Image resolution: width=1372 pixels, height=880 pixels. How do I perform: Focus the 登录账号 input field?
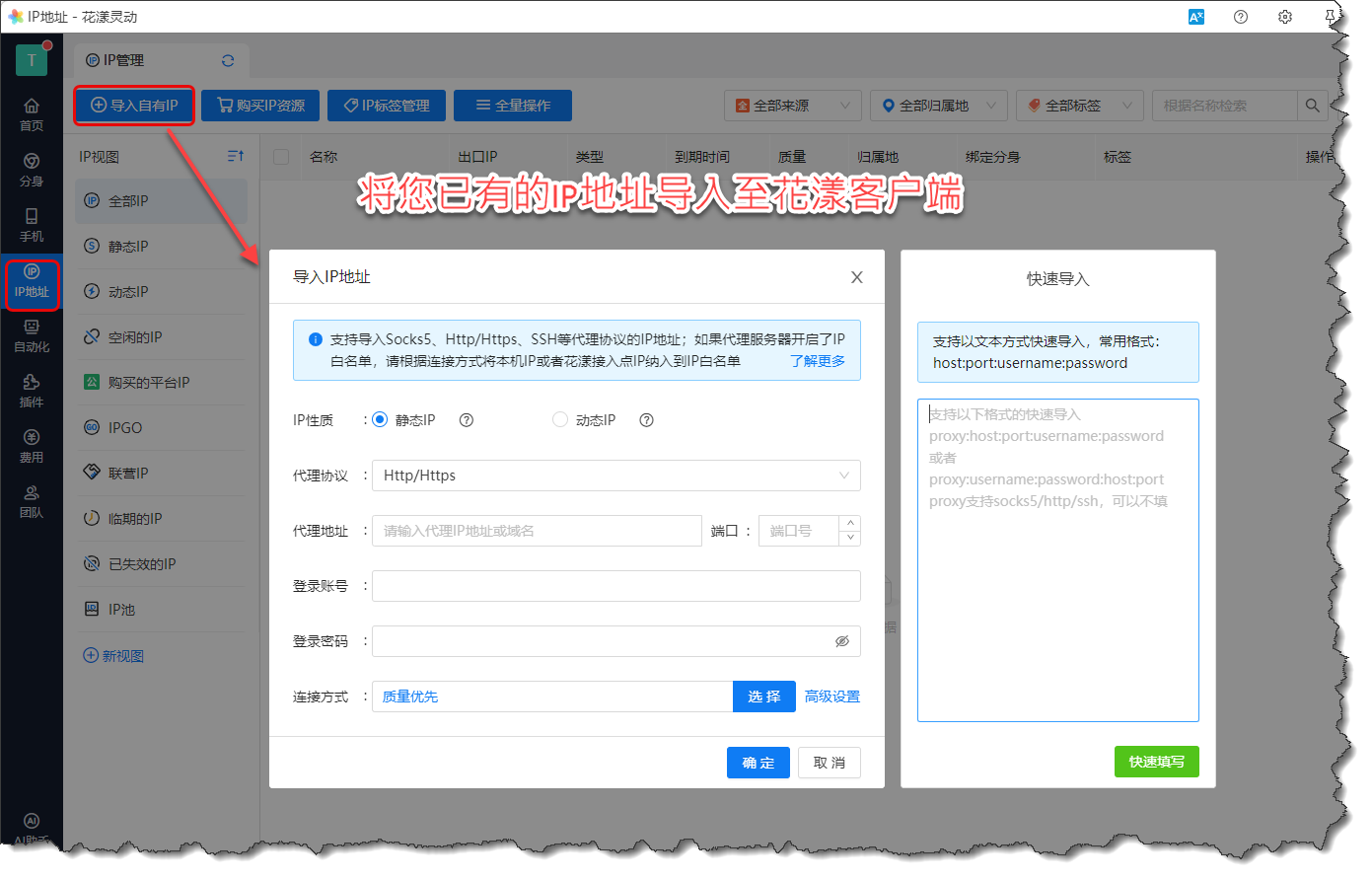click(x=616, y=586)
